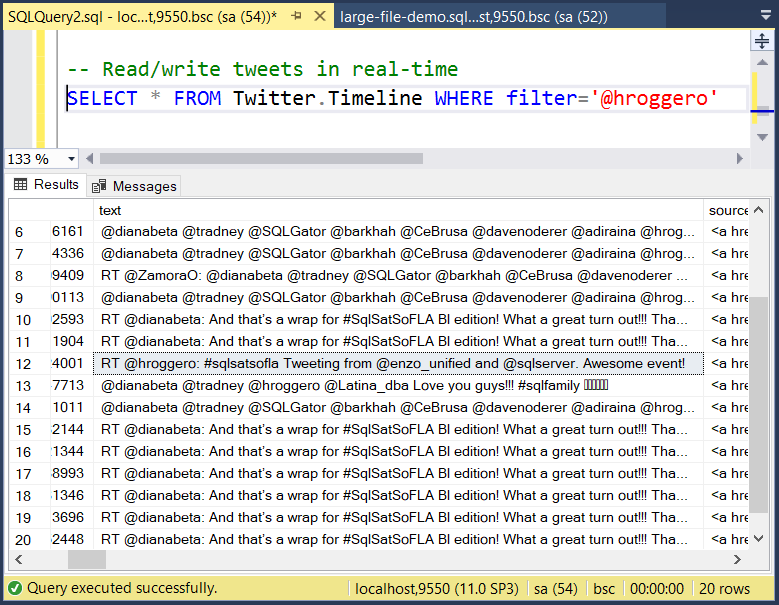Click the Messages tab icon
Image resolution: width=779 pixels, height=605 pixels.
(99, 186)
